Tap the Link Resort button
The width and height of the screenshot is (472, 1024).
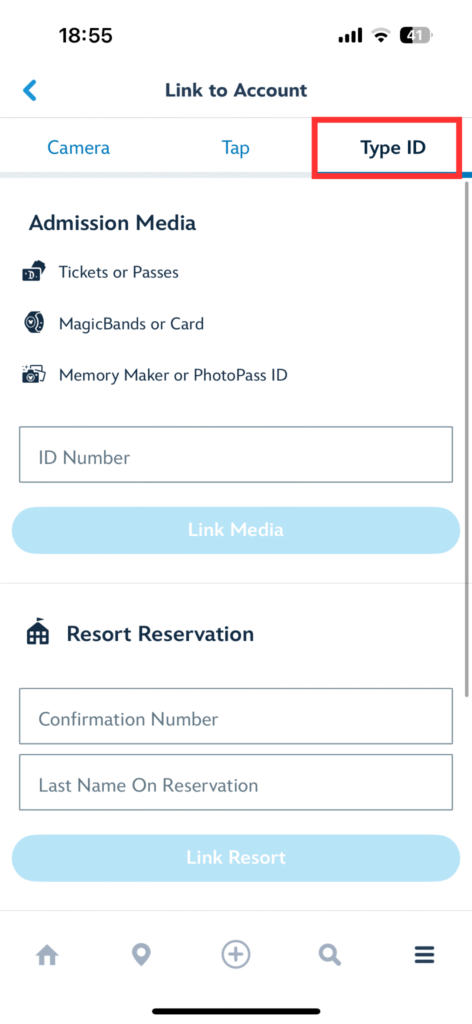(x=236, y=857)
